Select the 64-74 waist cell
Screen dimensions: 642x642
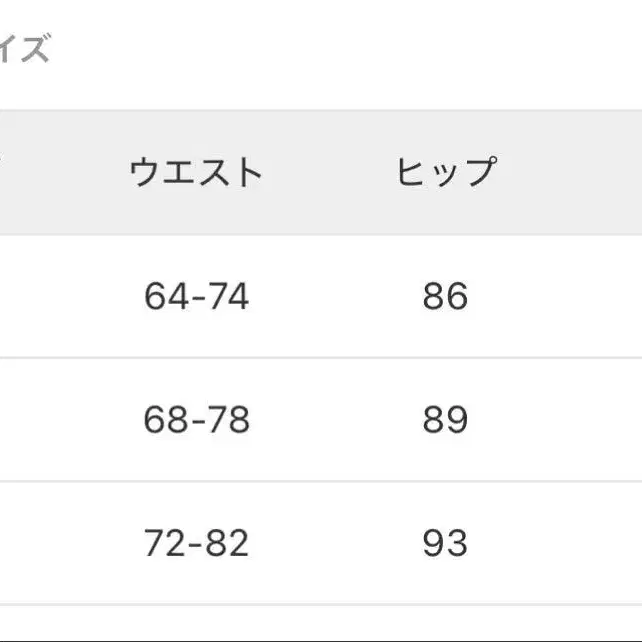click(196, 296)
